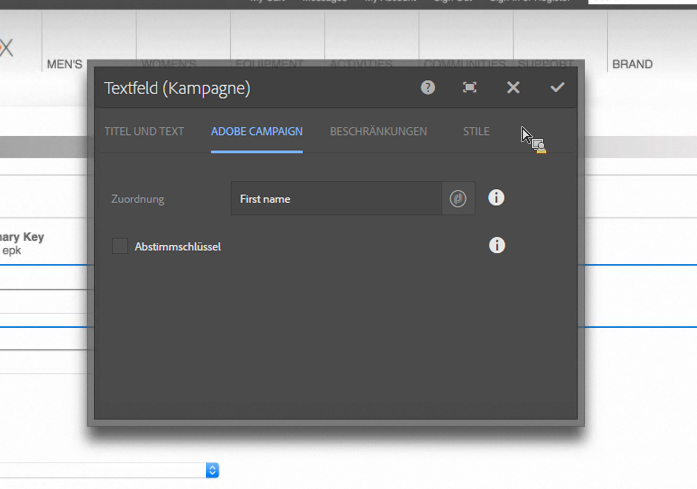This screenshot has width=697, height=489.
Task: Show info for Abstimmschlüssel option
Action: click(x=497, y=245)
